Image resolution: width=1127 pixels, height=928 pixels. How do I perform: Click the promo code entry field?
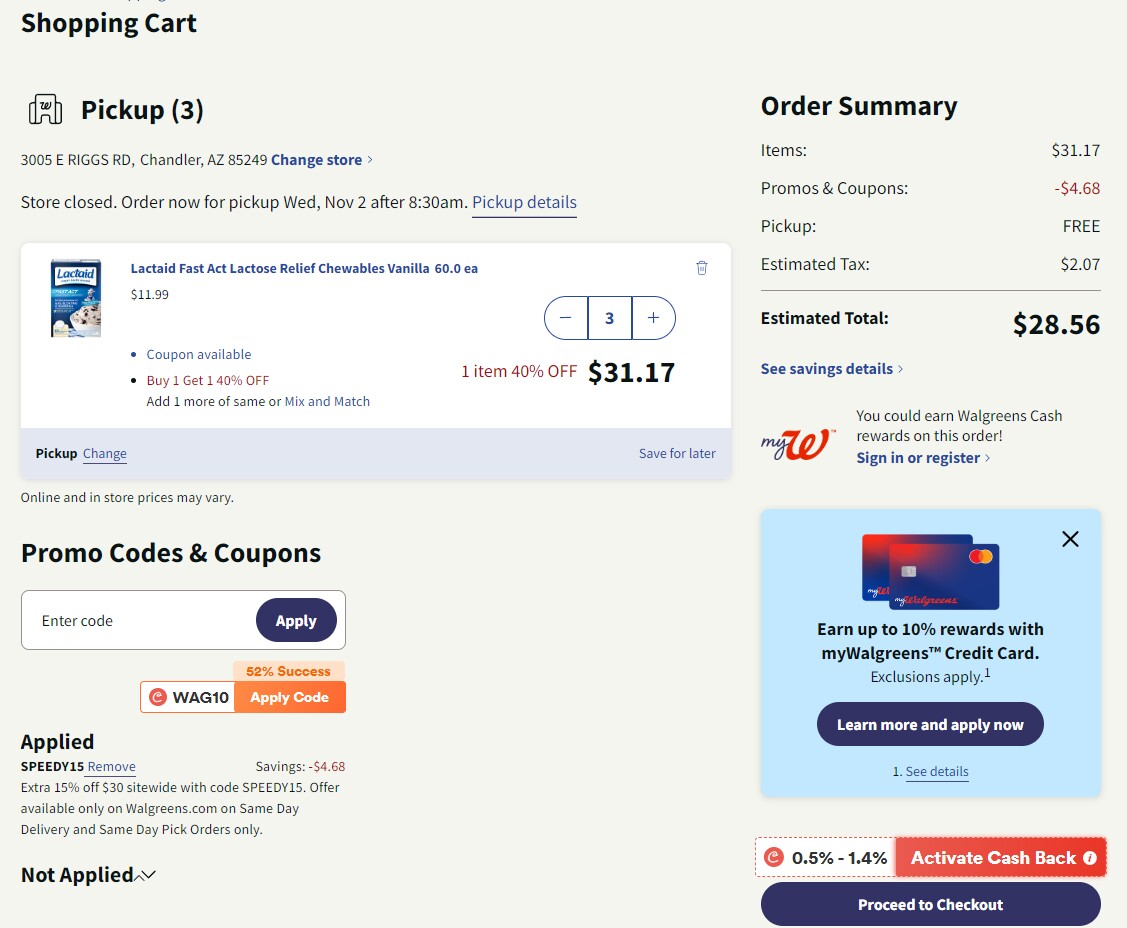pyautogui.click(x=140, y=620)
